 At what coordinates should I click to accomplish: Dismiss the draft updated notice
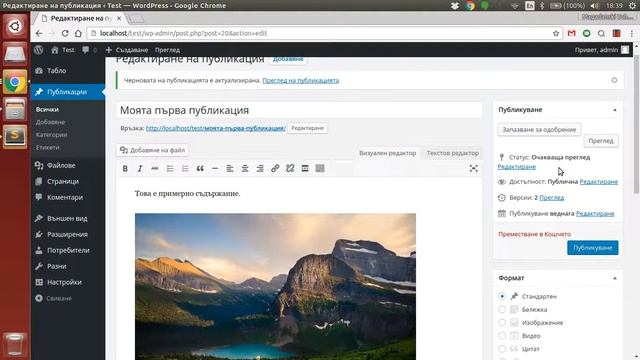tap(614, 80)
